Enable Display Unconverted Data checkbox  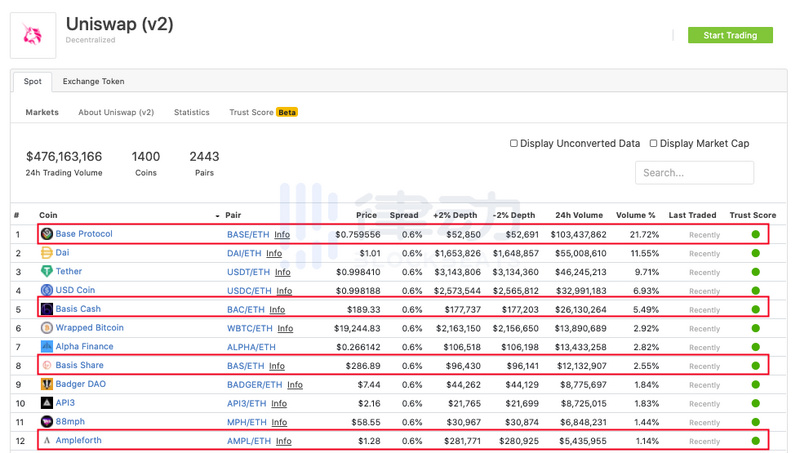(x=514, y=143)
